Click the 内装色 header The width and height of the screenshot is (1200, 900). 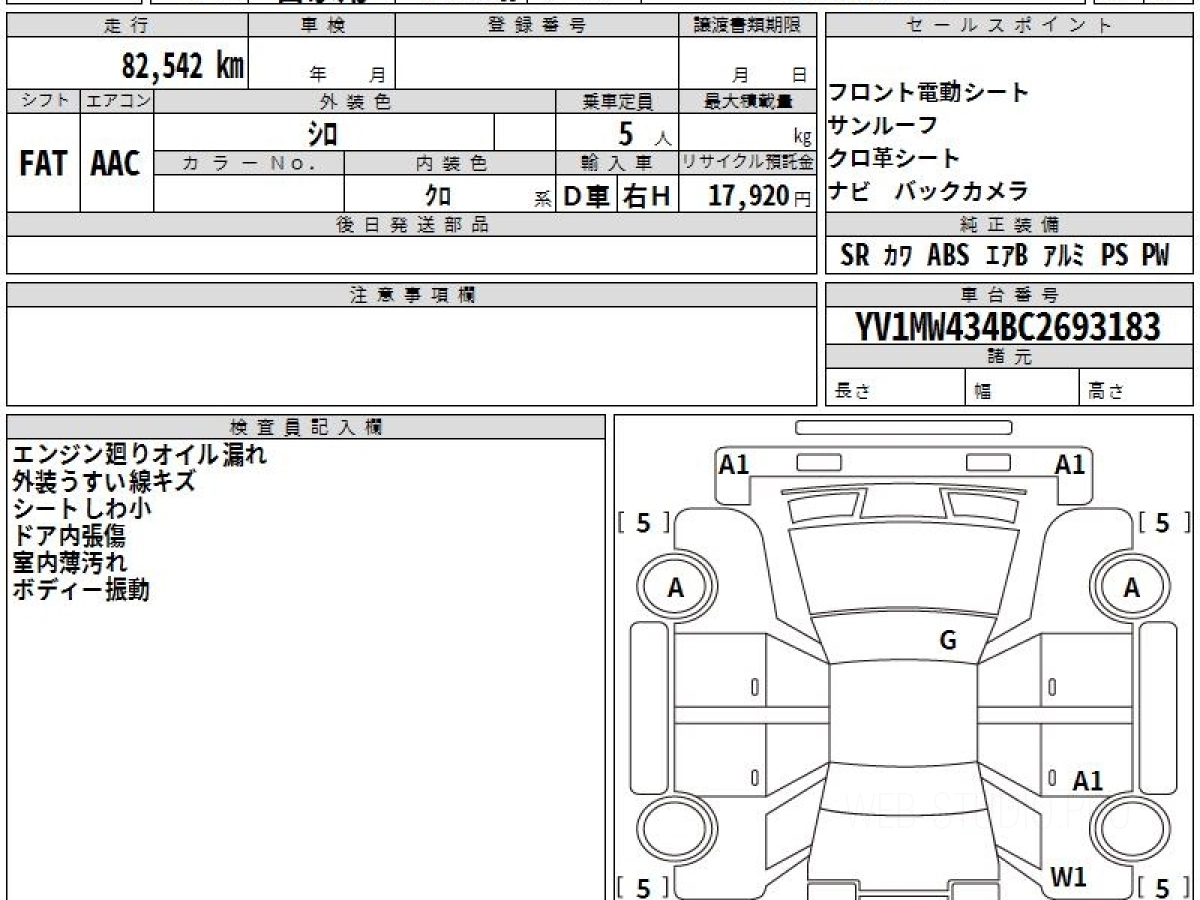pyautogui.click(x=450, y=163)
